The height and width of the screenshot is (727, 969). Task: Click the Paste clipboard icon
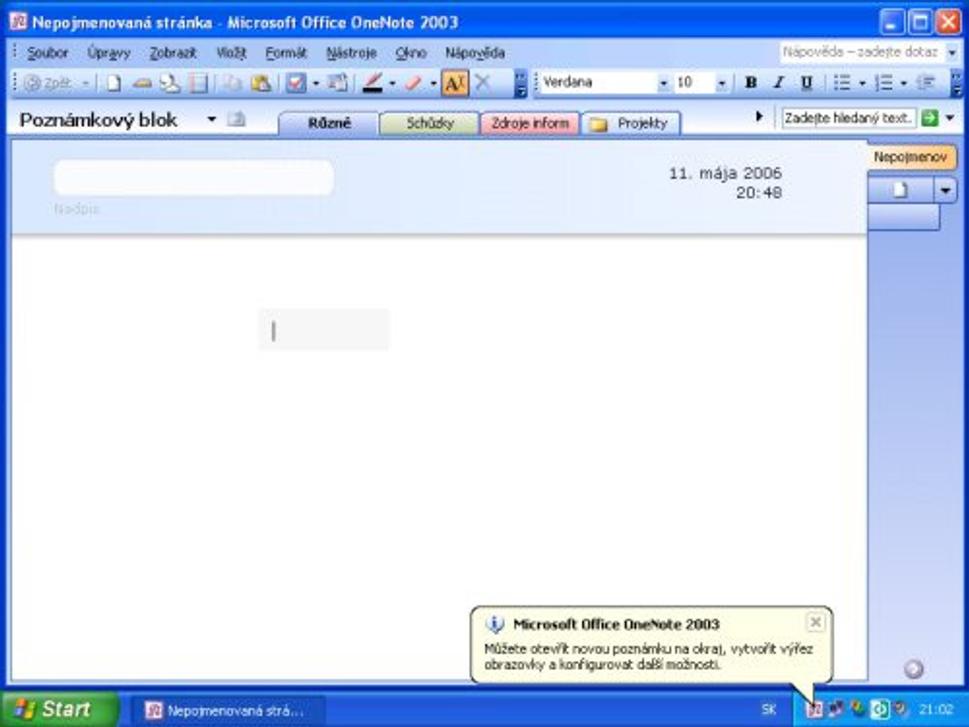(261, 83)
